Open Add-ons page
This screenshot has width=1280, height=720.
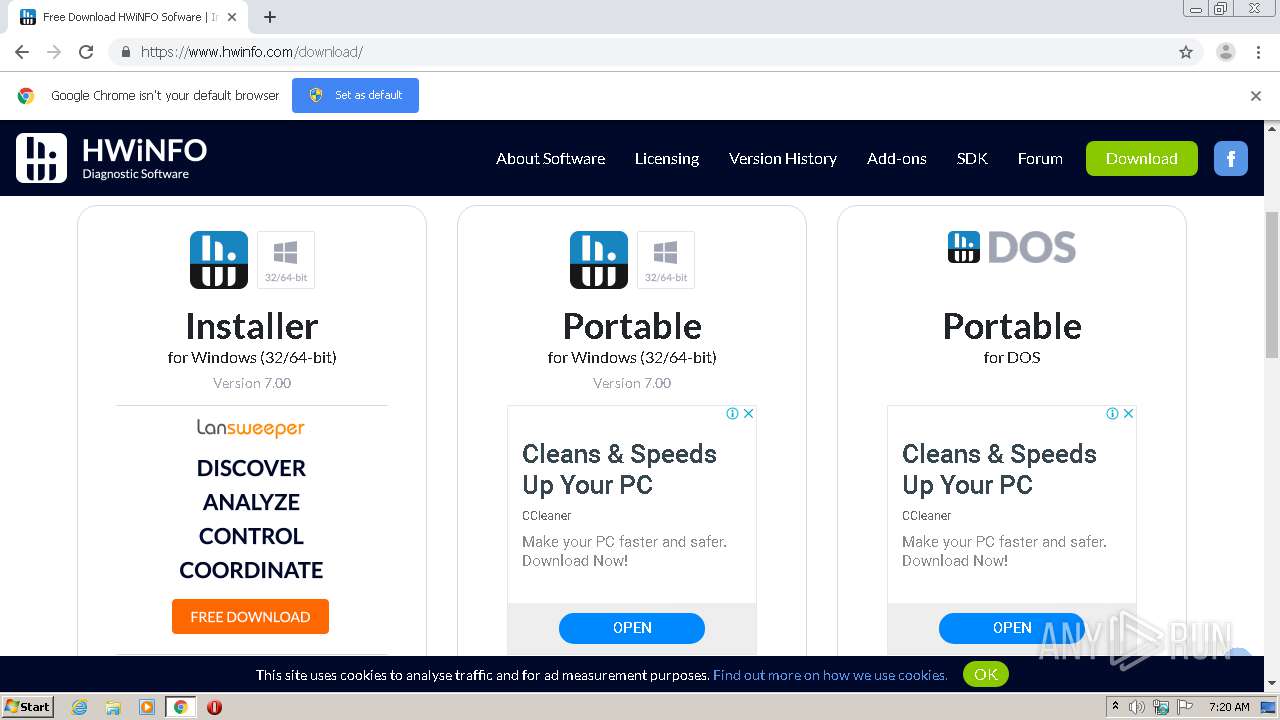point(897,158)
